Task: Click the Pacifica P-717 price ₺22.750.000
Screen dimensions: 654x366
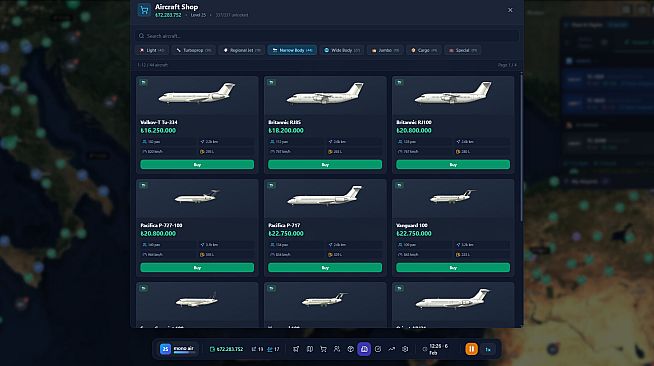Action: (x=286, y=233)
